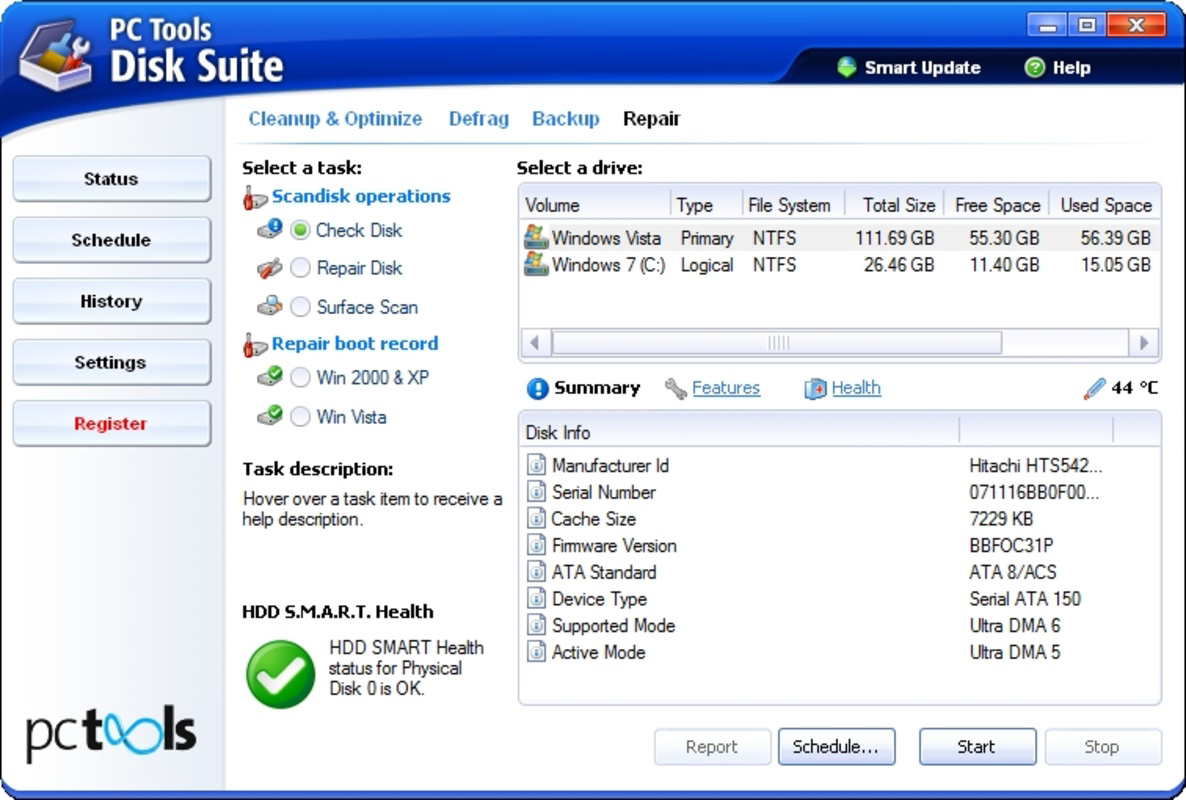Click the Windows Vista volume icon
Image resolution: width=1186 pixels, height=800 pixels.
point(536,237)
